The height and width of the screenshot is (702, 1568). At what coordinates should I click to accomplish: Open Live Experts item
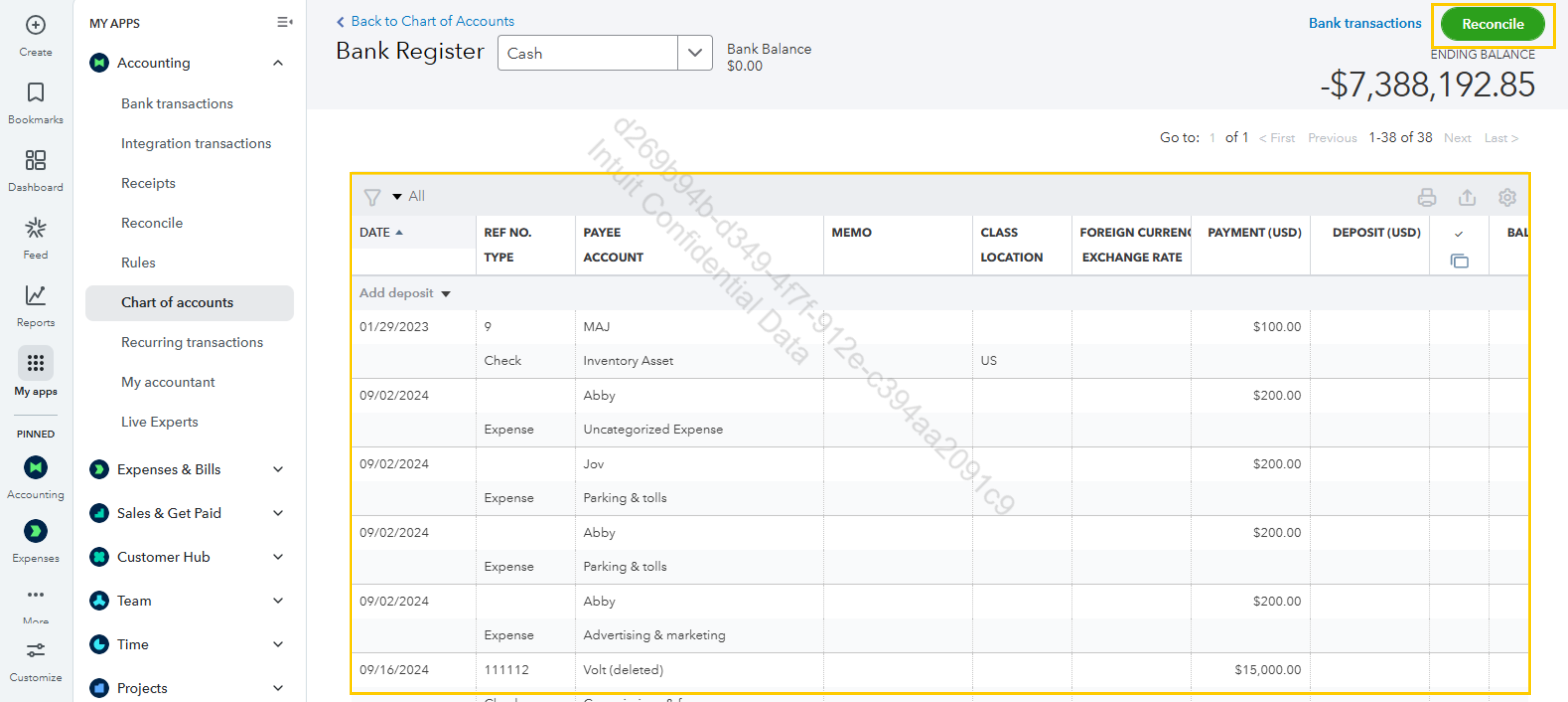(x=160, y=422)
